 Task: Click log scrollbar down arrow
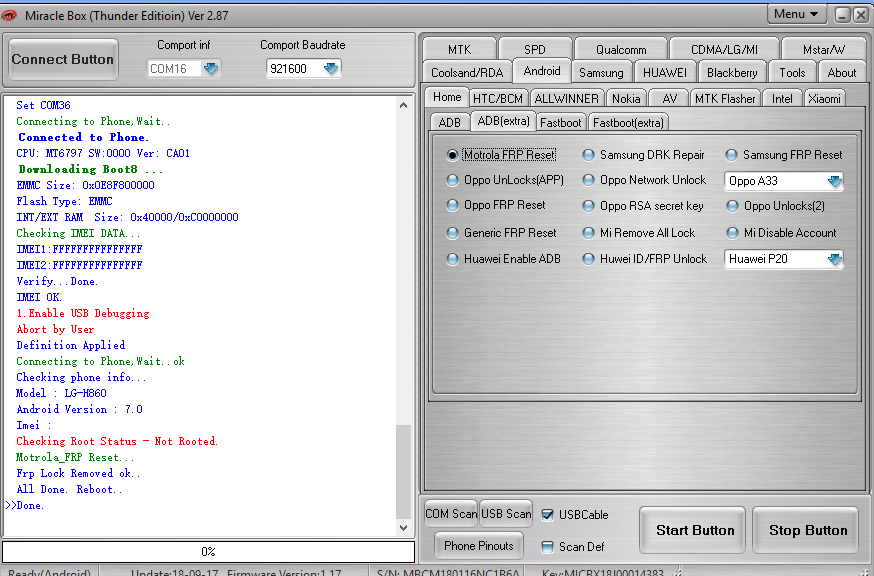click(404, 527)
